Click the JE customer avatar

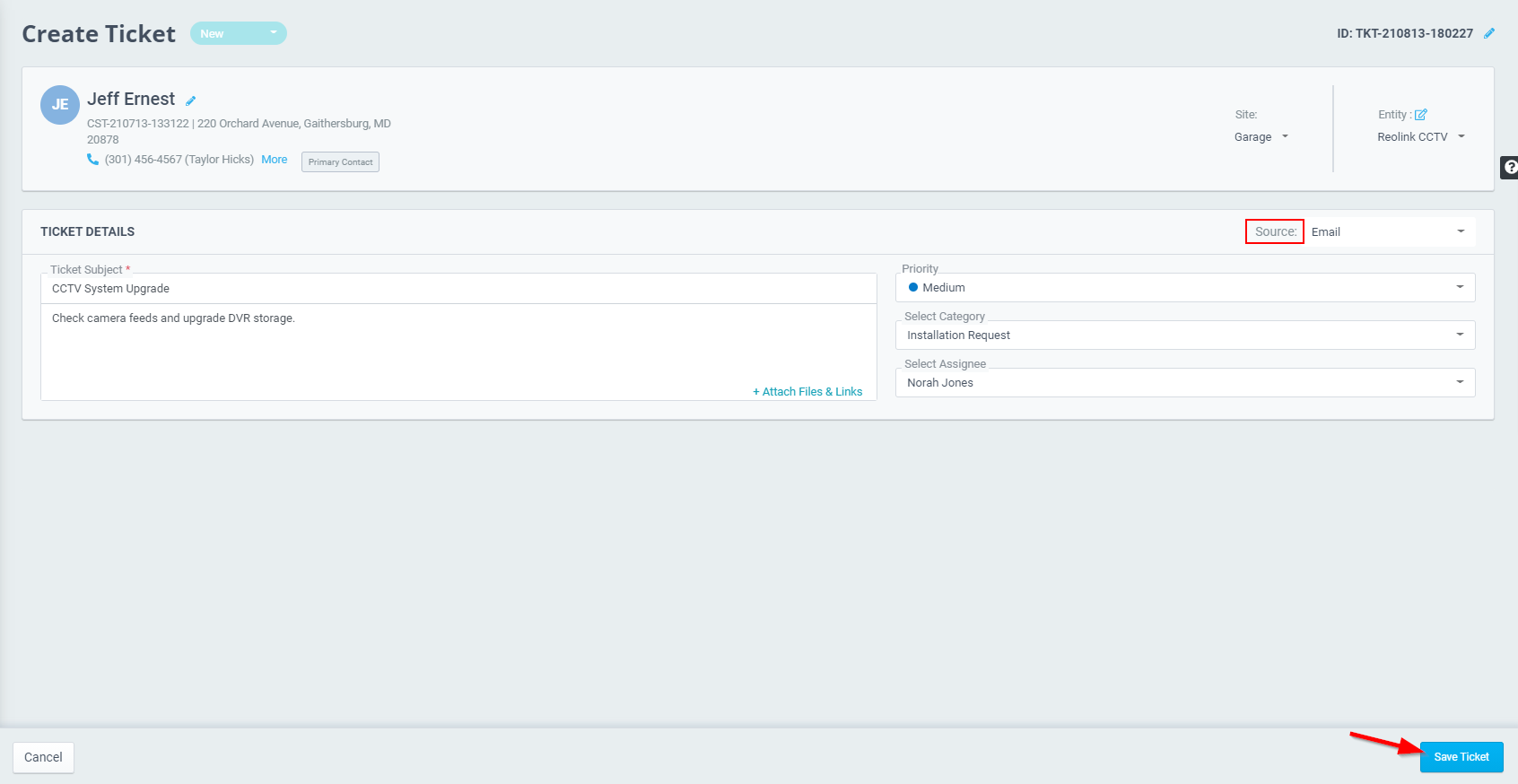coord(60,105)
